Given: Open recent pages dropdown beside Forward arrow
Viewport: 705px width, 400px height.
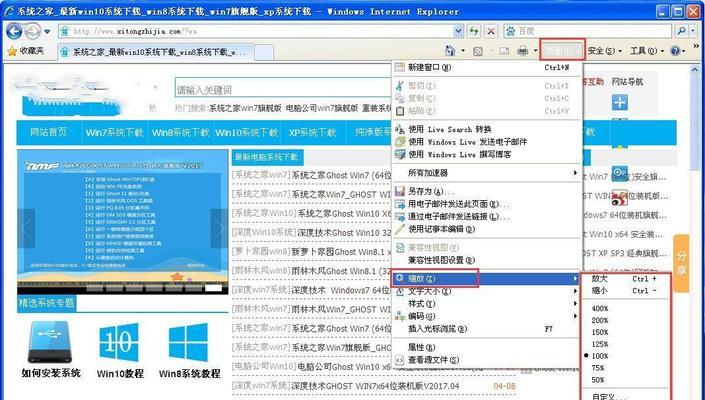Looking at the screenshot, I should [x=47, y=32].
